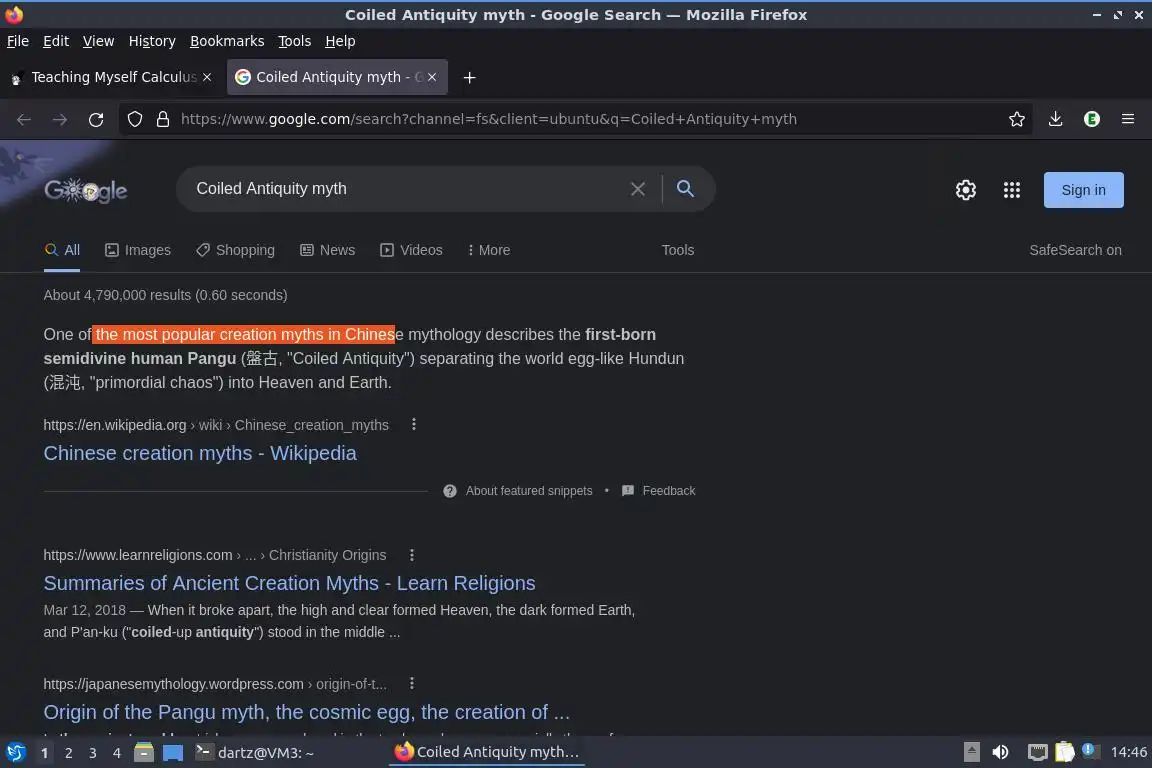Open the volume control in system tray
Viewport: 1152px width, 768px height.
point(1001,752)
